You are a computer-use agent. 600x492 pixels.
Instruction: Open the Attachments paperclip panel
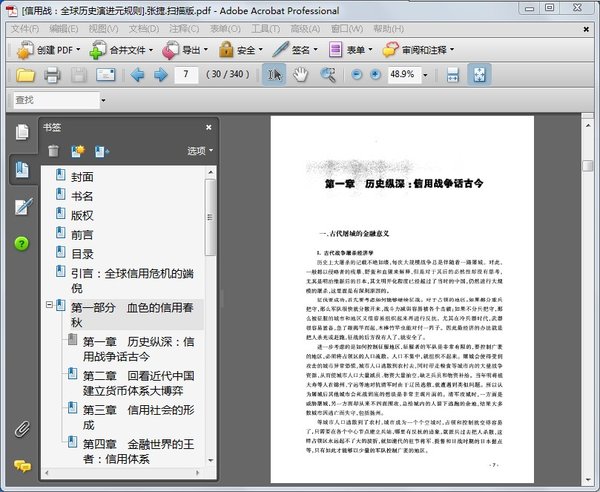pyautogui.click(x=22, y=430)
